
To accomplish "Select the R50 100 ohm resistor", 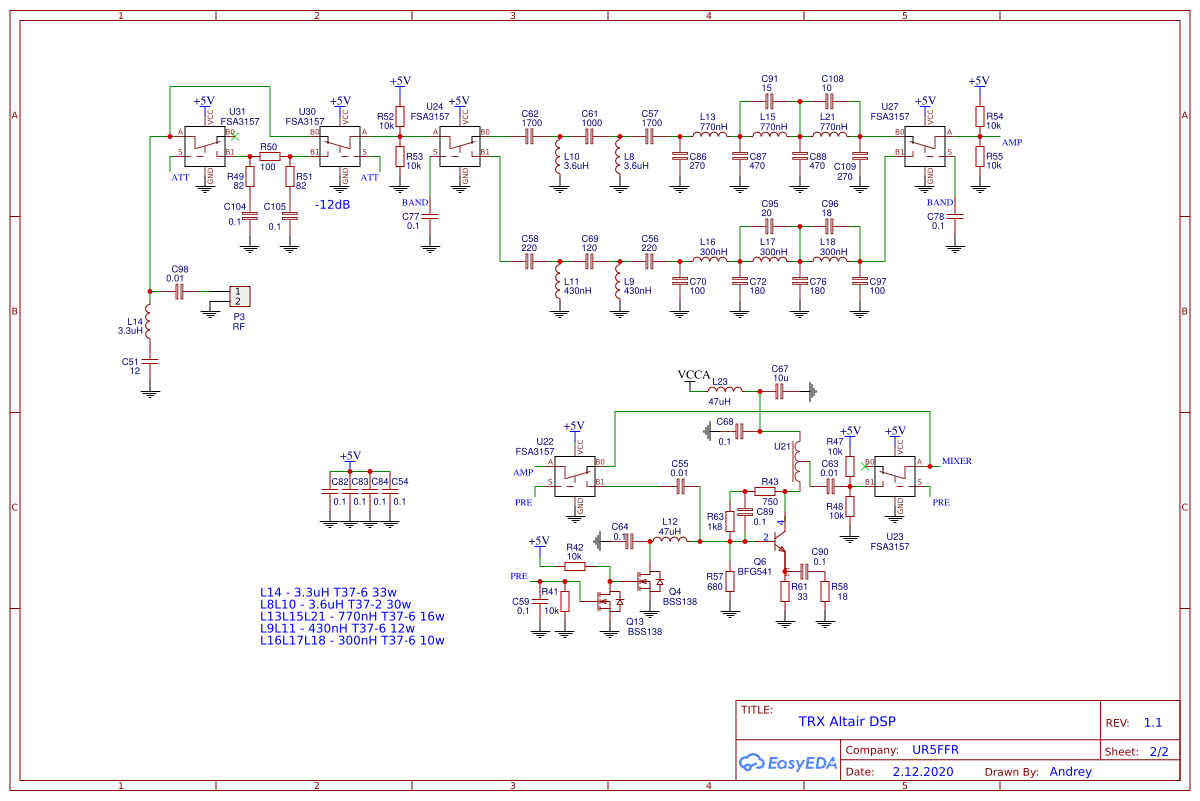I will pos(269,156).
